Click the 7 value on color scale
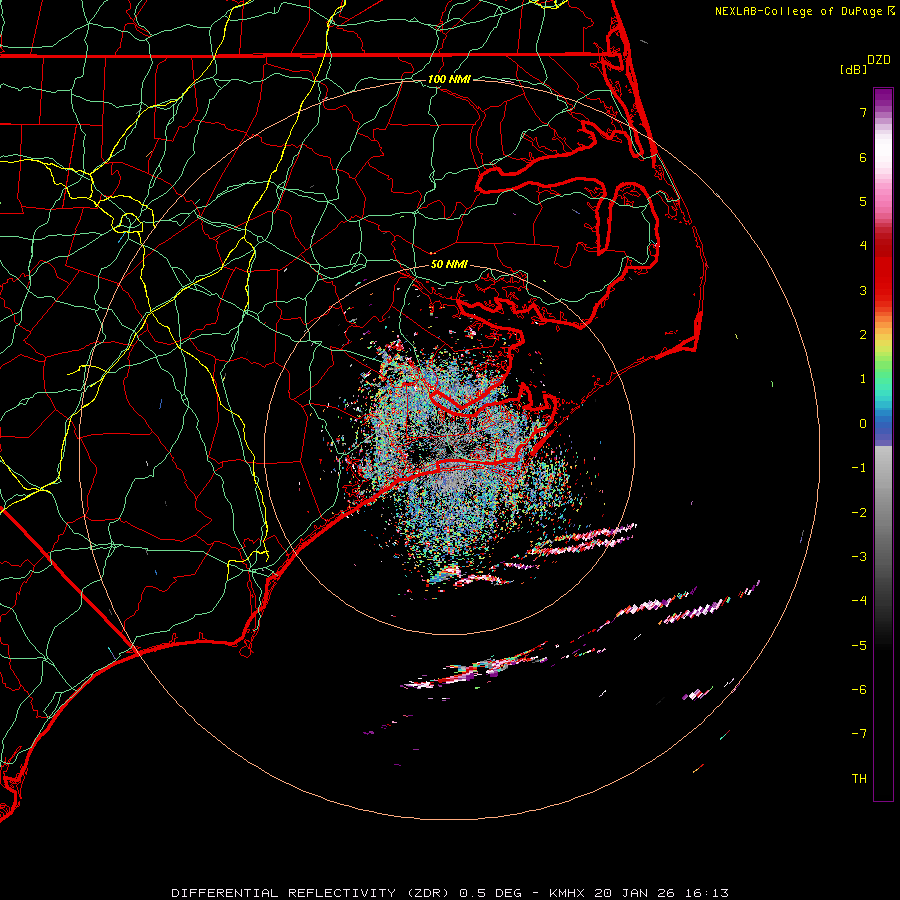 click(863, 112)
